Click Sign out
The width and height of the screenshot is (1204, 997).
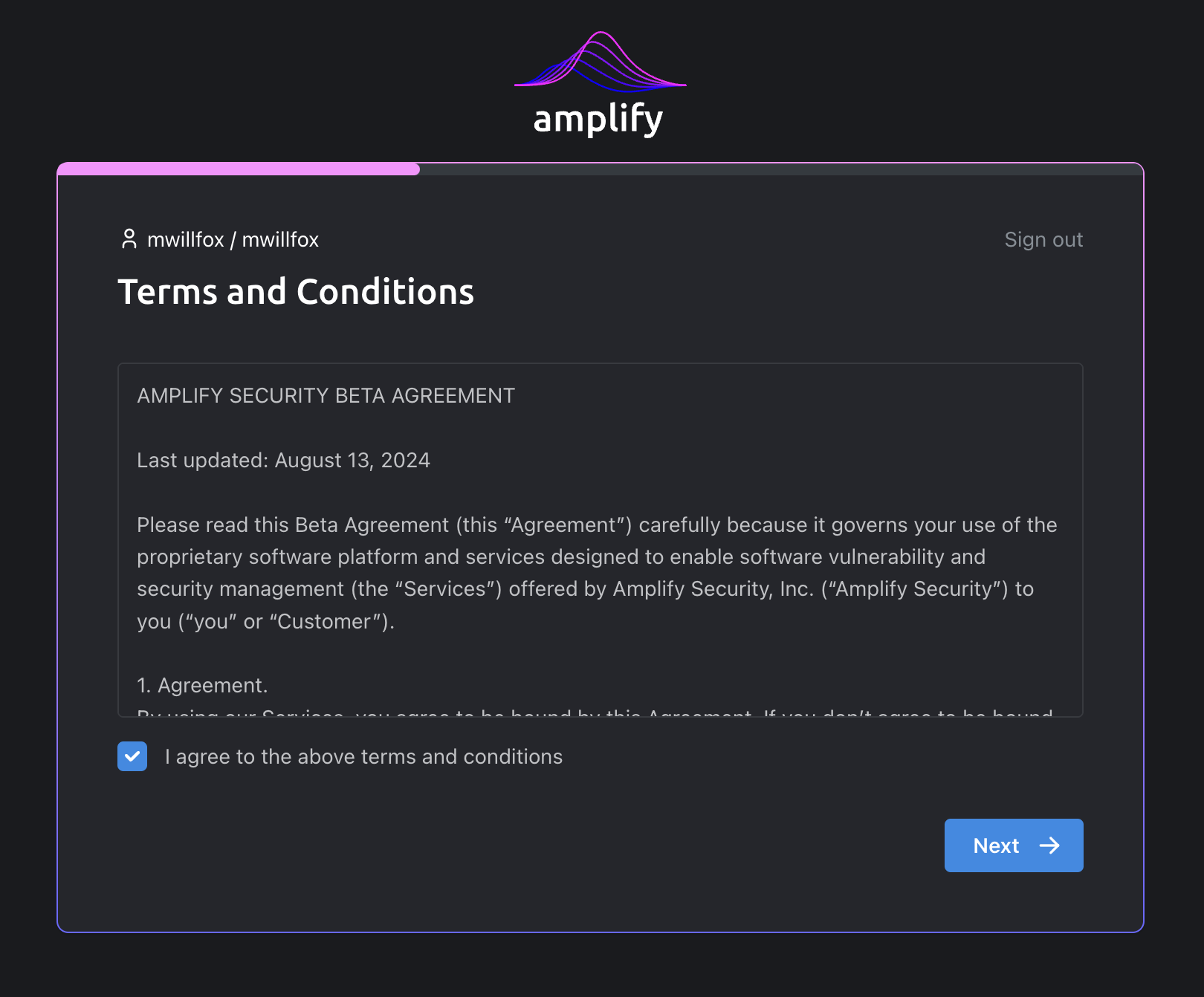pyautogui.click(x=1043, y=239)
